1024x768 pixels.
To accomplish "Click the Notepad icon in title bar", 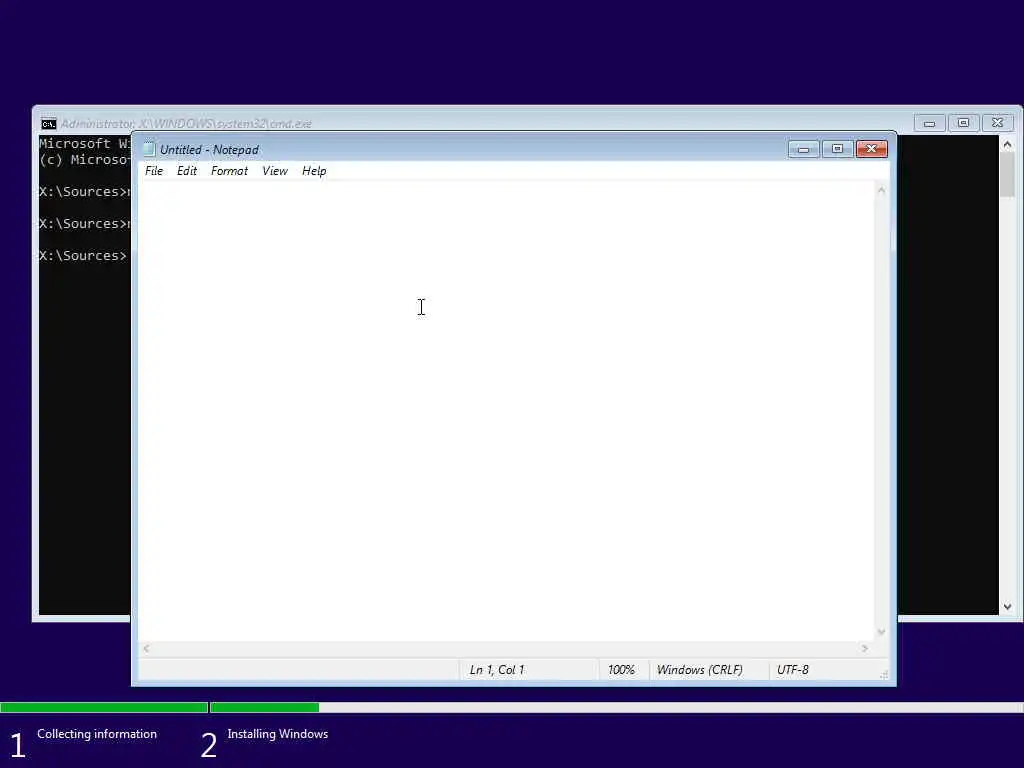I will pyautogui.click(x=149, y=150).
